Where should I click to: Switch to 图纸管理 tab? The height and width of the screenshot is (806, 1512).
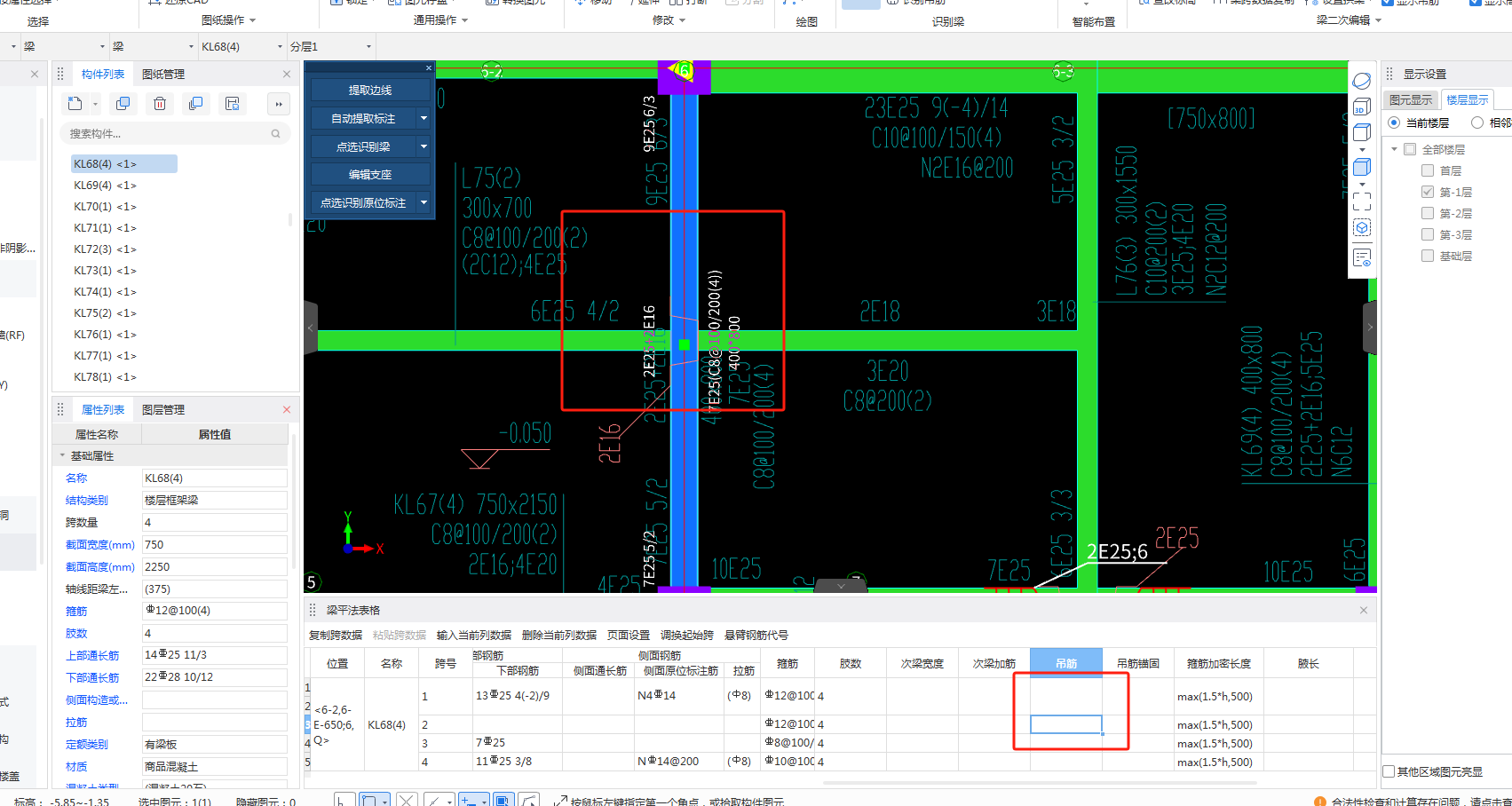pyautogui.click(x=163, y=75)
